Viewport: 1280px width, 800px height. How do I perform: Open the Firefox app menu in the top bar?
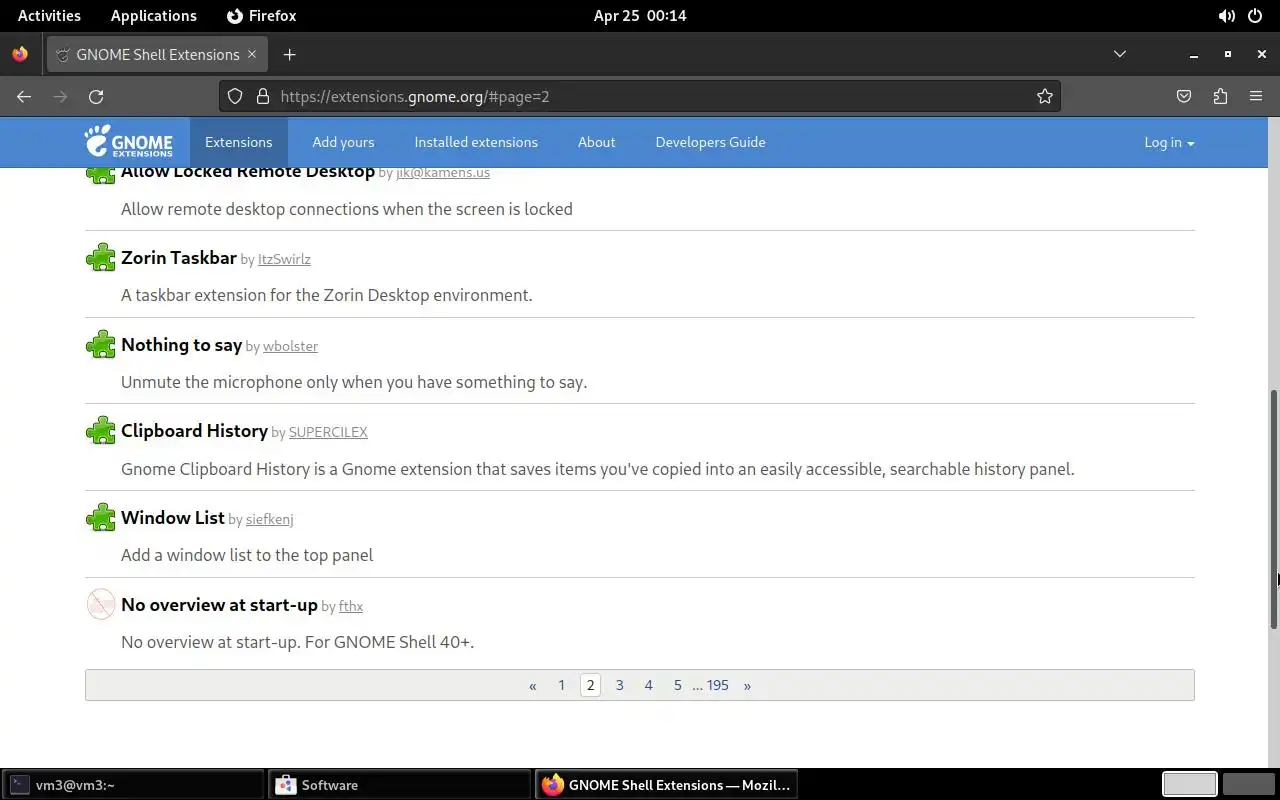point(261,16)
